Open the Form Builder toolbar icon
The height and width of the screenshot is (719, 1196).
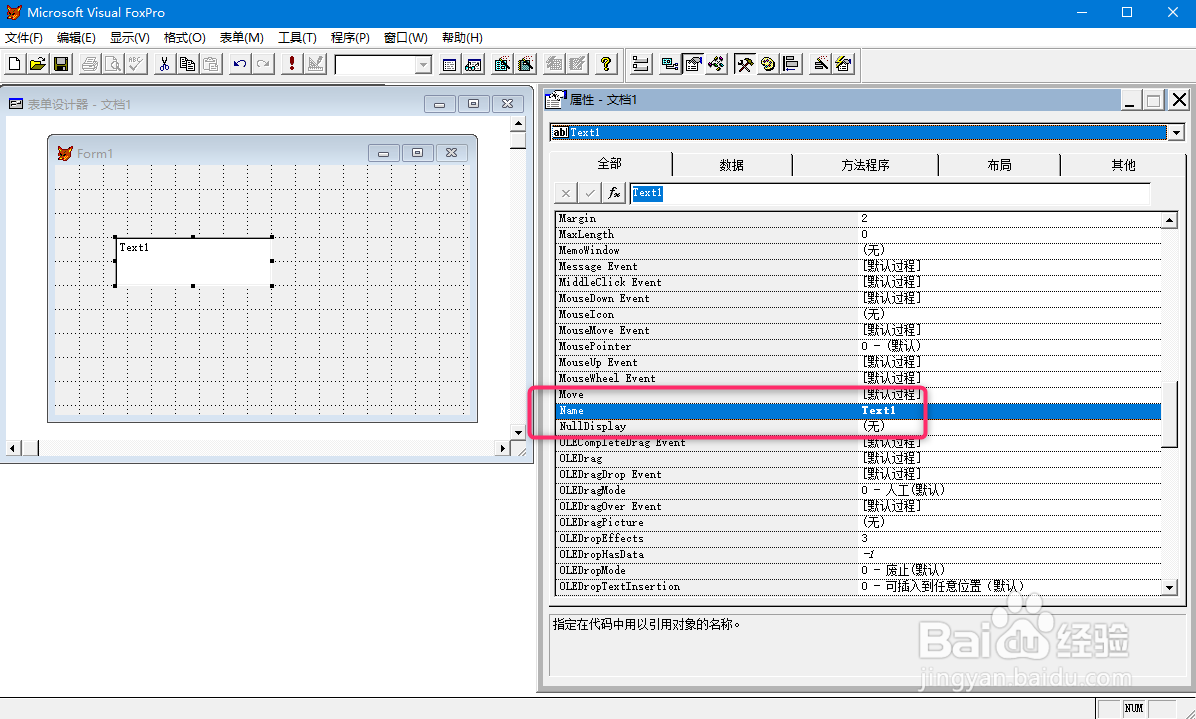tap(820, 65)
